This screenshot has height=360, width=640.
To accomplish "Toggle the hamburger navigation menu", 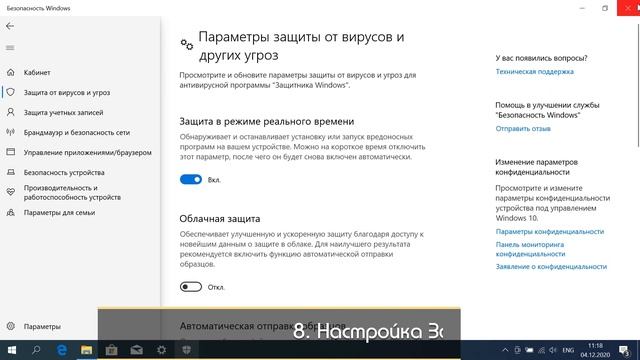I will tap(10, 48).
